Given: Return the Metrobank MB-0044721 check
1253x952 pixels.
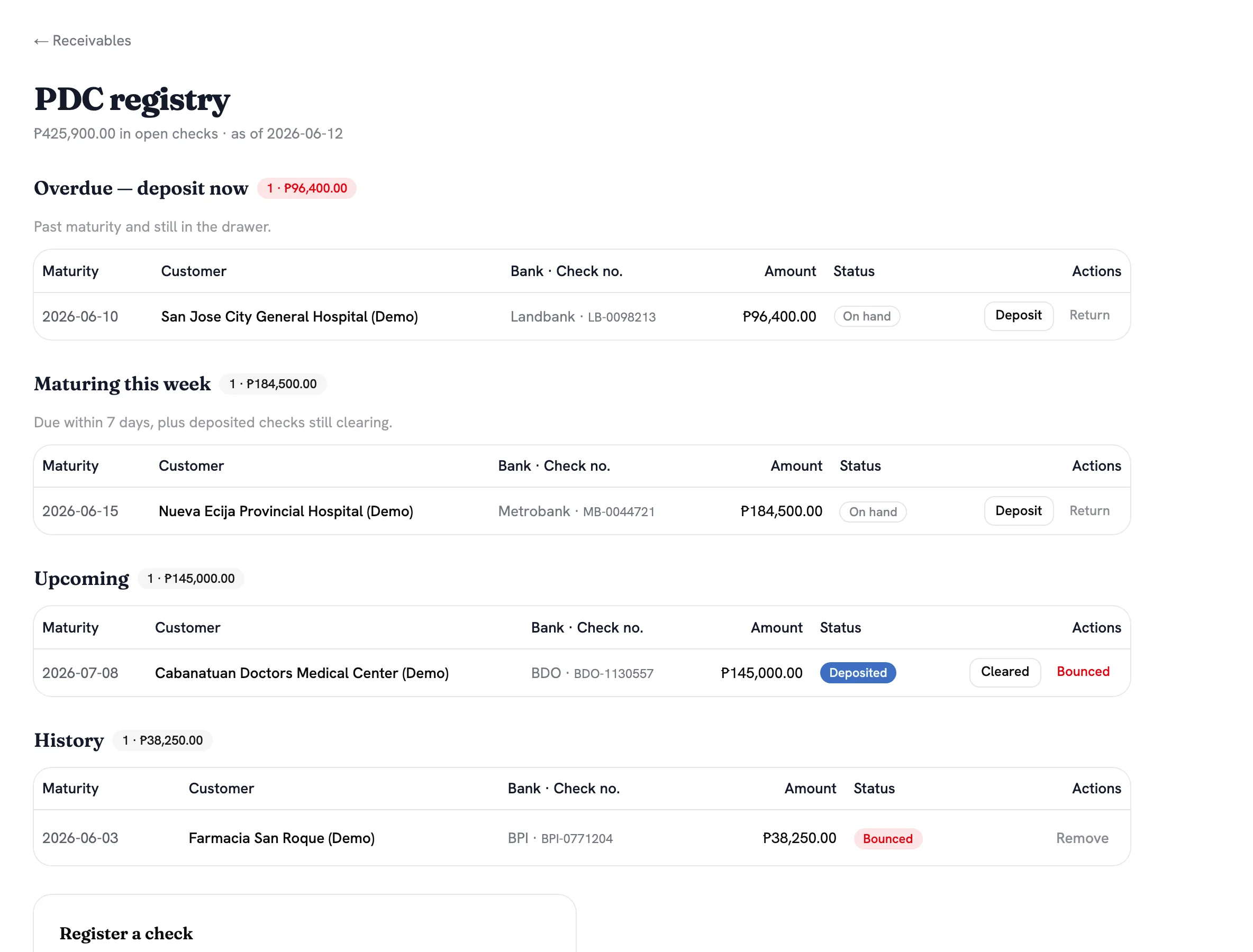Looking at the screenshot, I should (x=1089, y=510).
